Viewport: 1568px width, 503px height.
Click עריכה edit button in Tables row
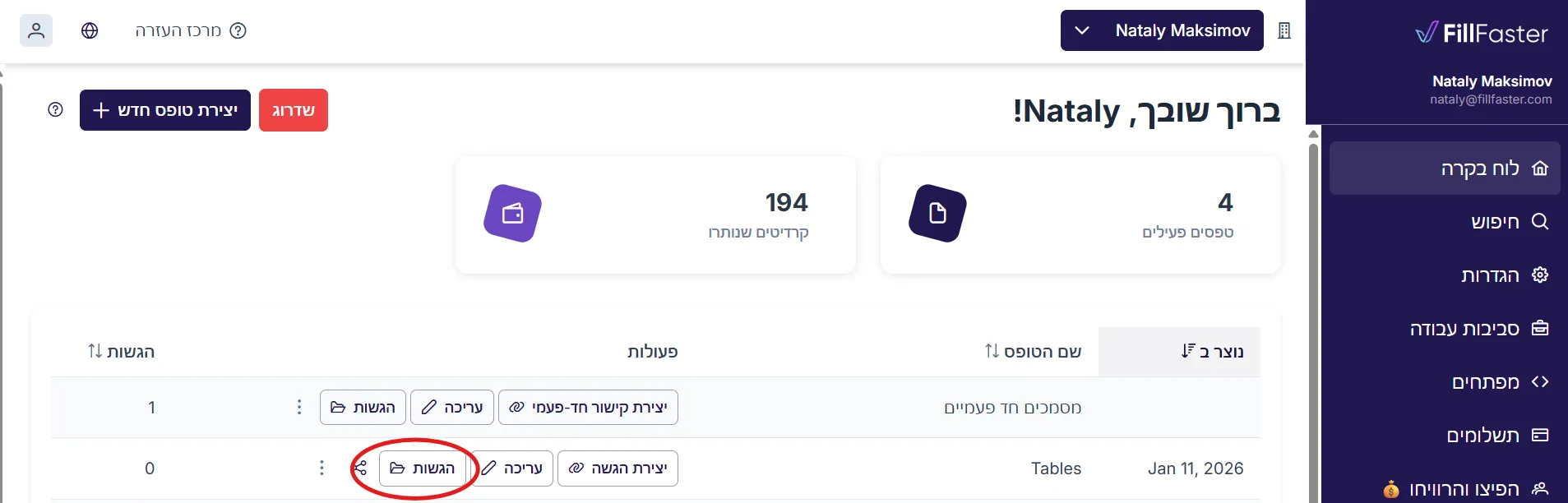click(x=511, y=468)
